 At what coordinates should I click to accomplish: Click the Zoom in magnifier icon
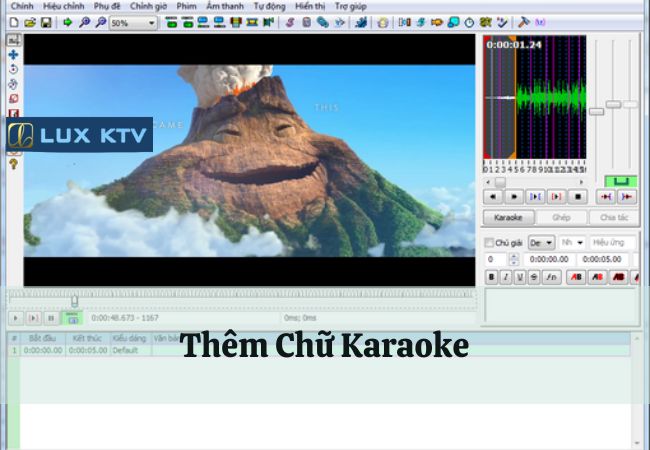pos(84,22)
